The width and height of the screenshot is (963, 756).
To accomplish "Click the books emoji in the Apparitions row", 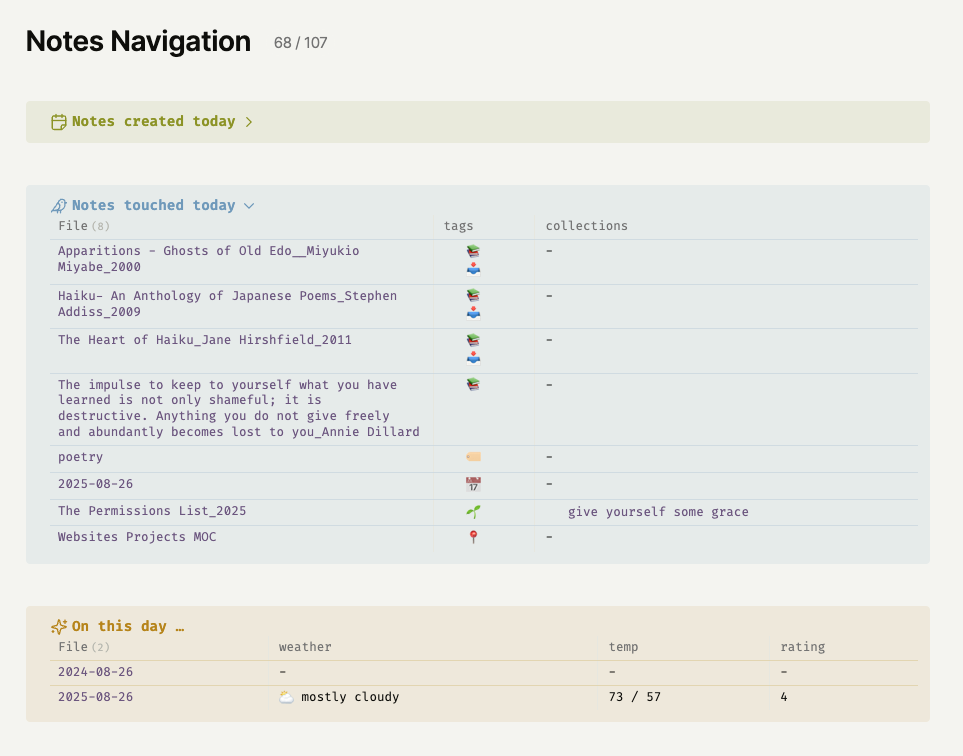I will point(473,252).
